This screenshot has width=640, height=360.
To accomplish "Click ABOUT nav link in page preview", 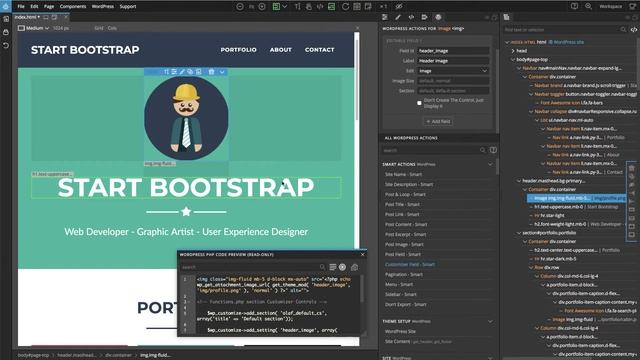I will pyautogui.click(x=281, y=50).
